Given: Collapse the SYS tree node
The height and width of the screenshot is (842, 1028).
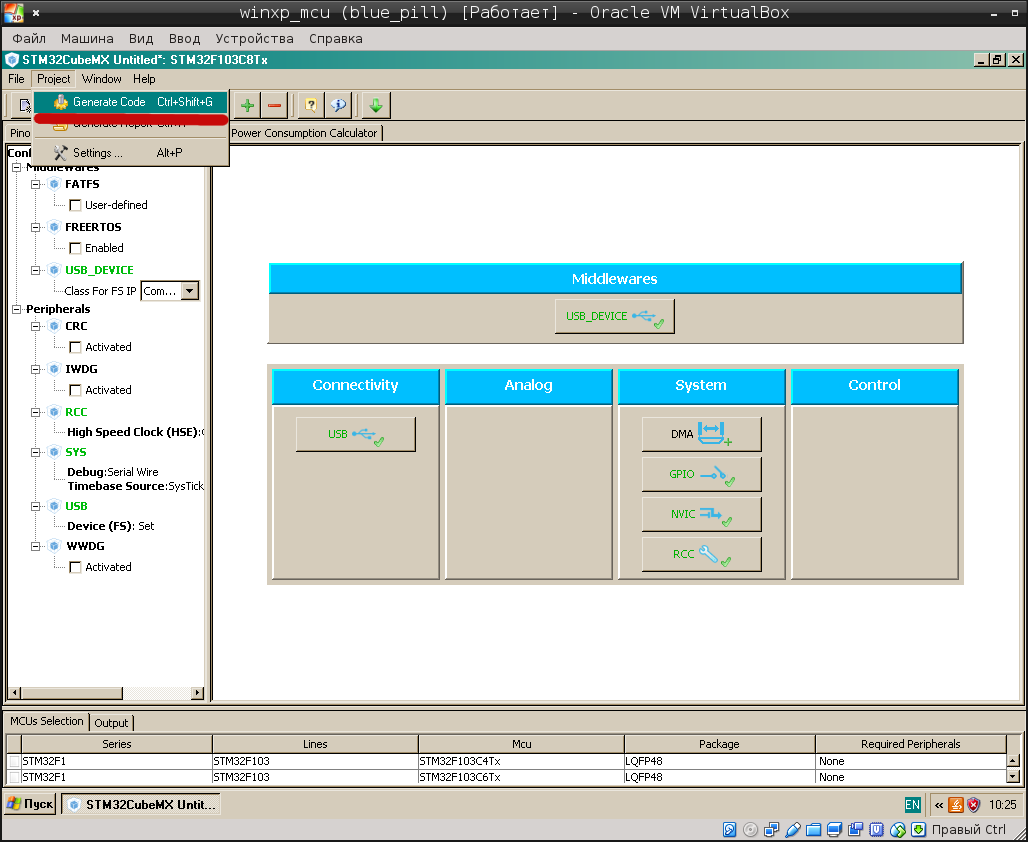Looking at the screenshot, I should [36, 452].
